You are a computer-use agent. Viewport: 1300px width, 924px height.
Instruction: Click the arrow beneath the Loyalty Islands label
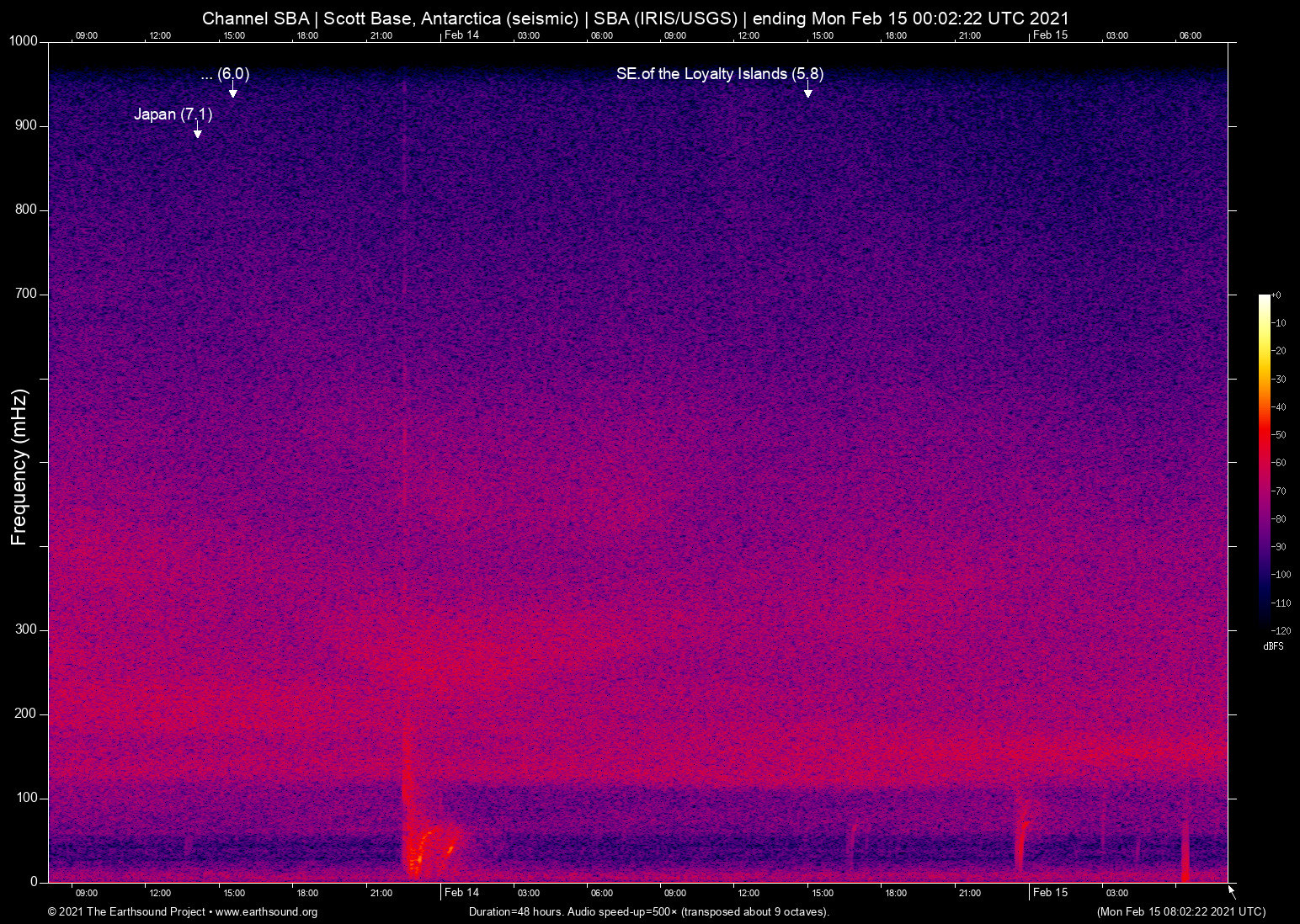click(807, 92)
